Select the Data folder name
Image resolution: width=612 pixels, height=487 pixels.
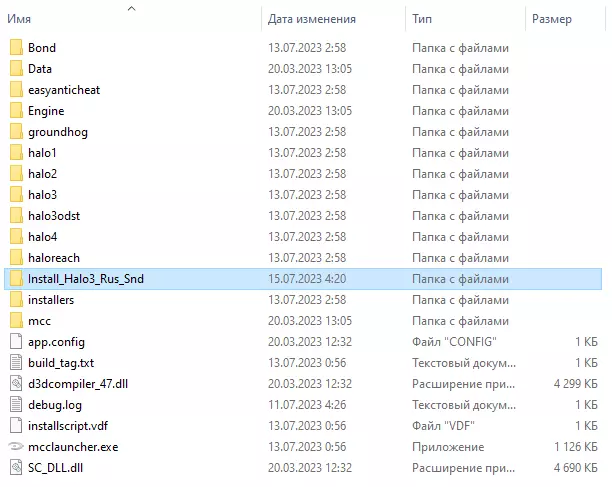[x=40, y=69]
